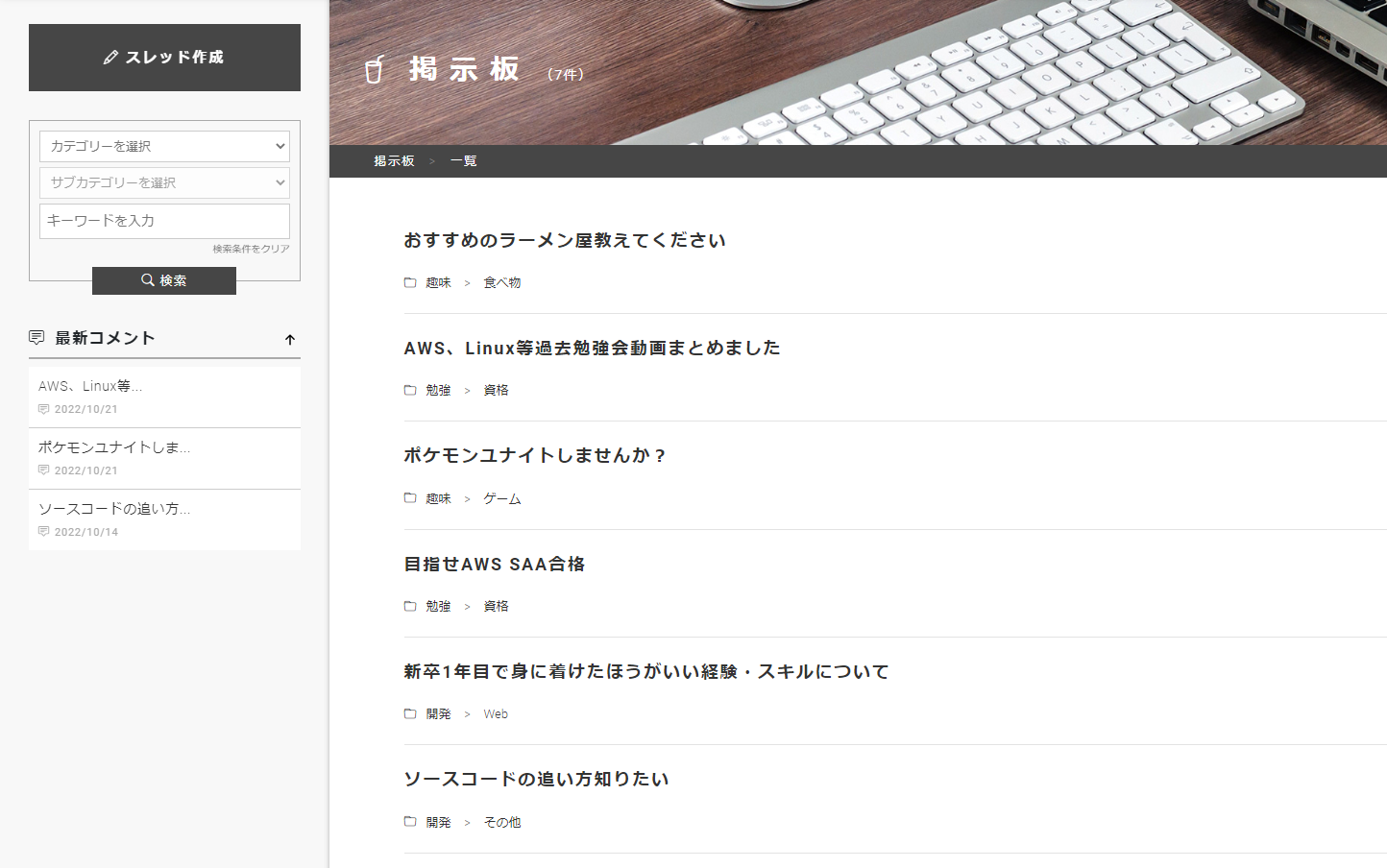
Task: Click the 一覧 breadcrumb item
Action: point(464,161)
